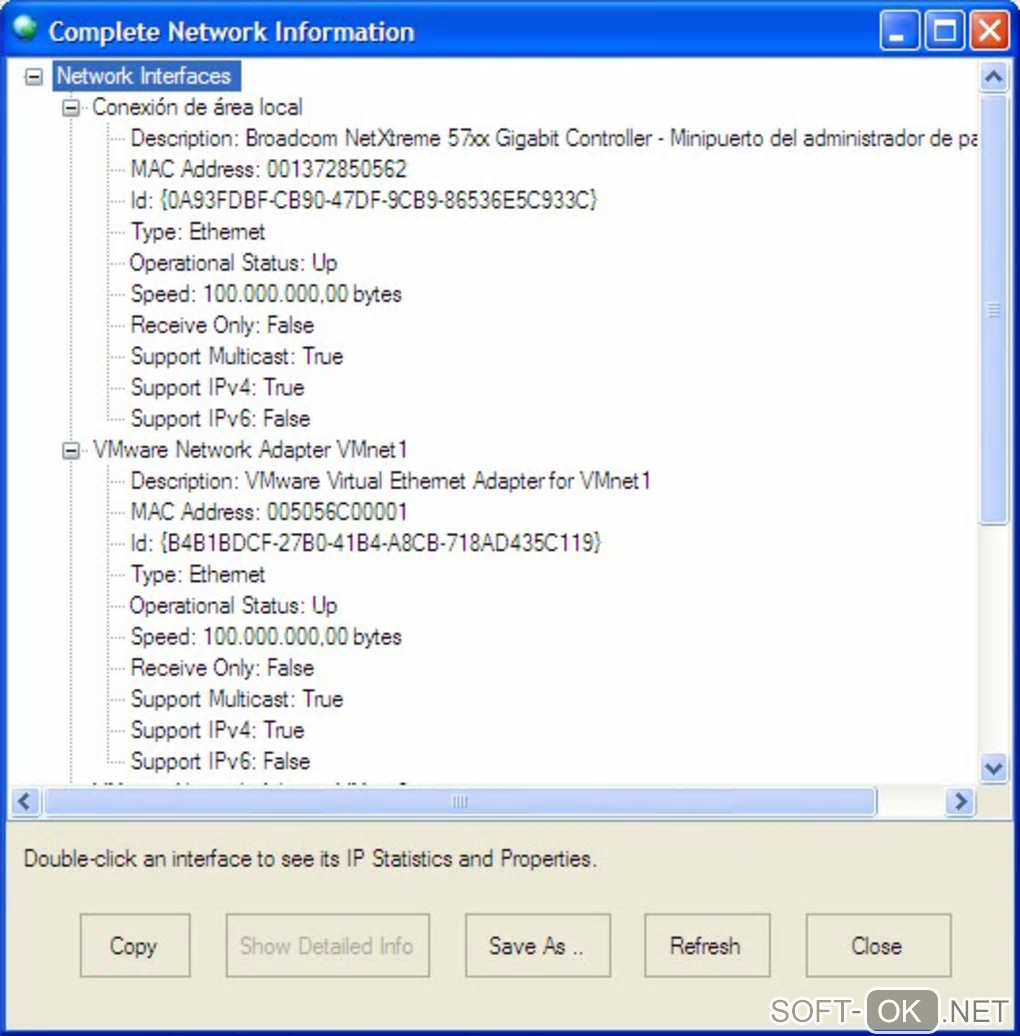Select the Network Interfaces tree item
This screenshot has height=1036, width=1020.
145,76
